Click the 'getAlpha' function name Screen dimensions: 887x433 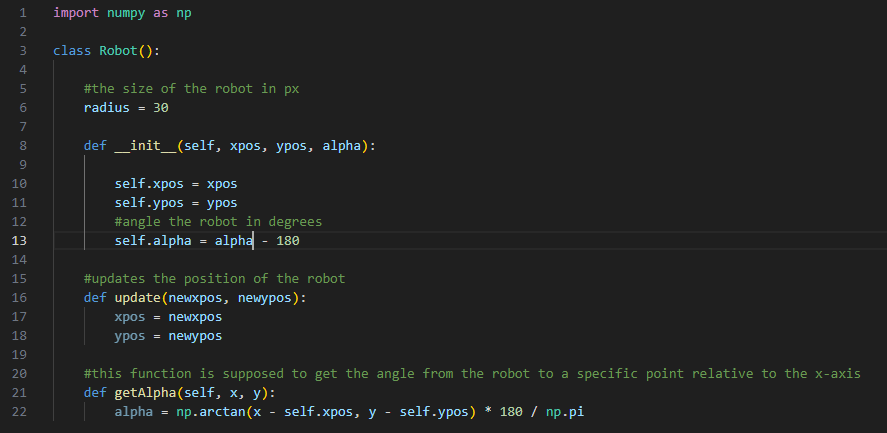[x=145, y=393]
